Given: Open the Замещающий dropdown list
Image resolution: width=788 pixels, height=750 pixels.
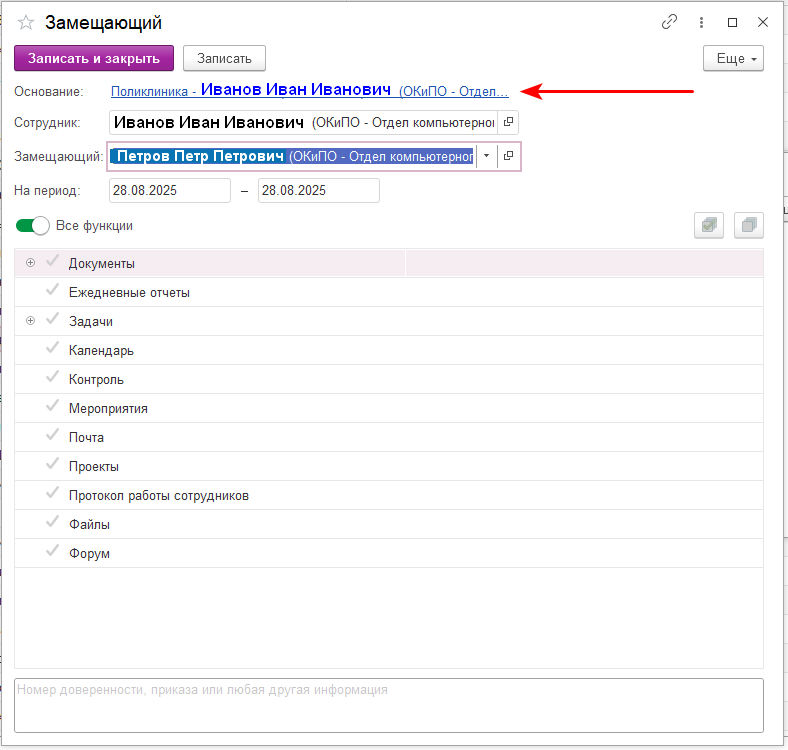Looking at the screenshot, I should 486,156.
